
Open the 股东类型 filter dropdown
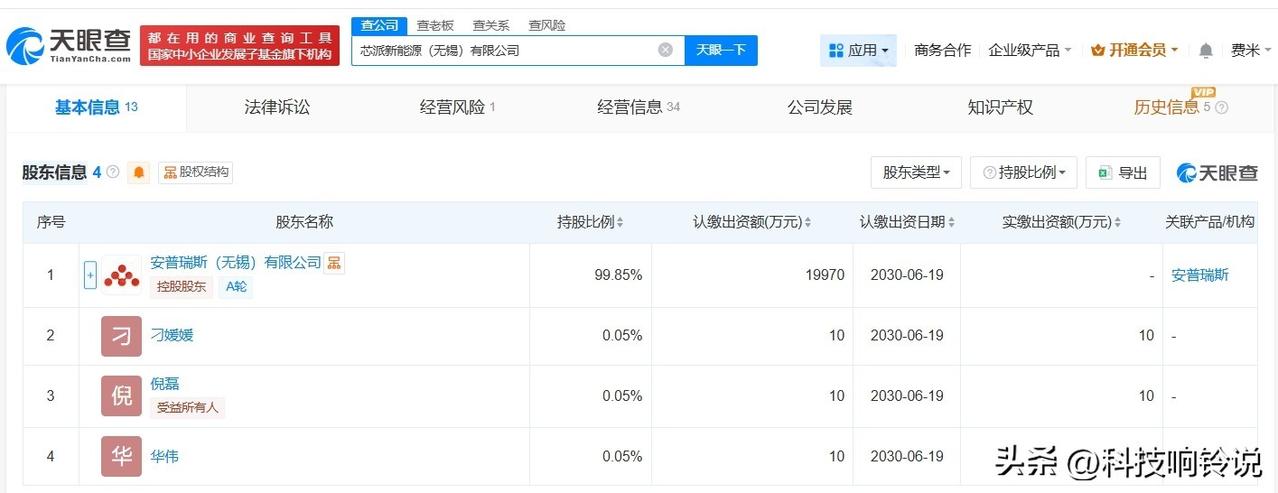pos(916,172)
